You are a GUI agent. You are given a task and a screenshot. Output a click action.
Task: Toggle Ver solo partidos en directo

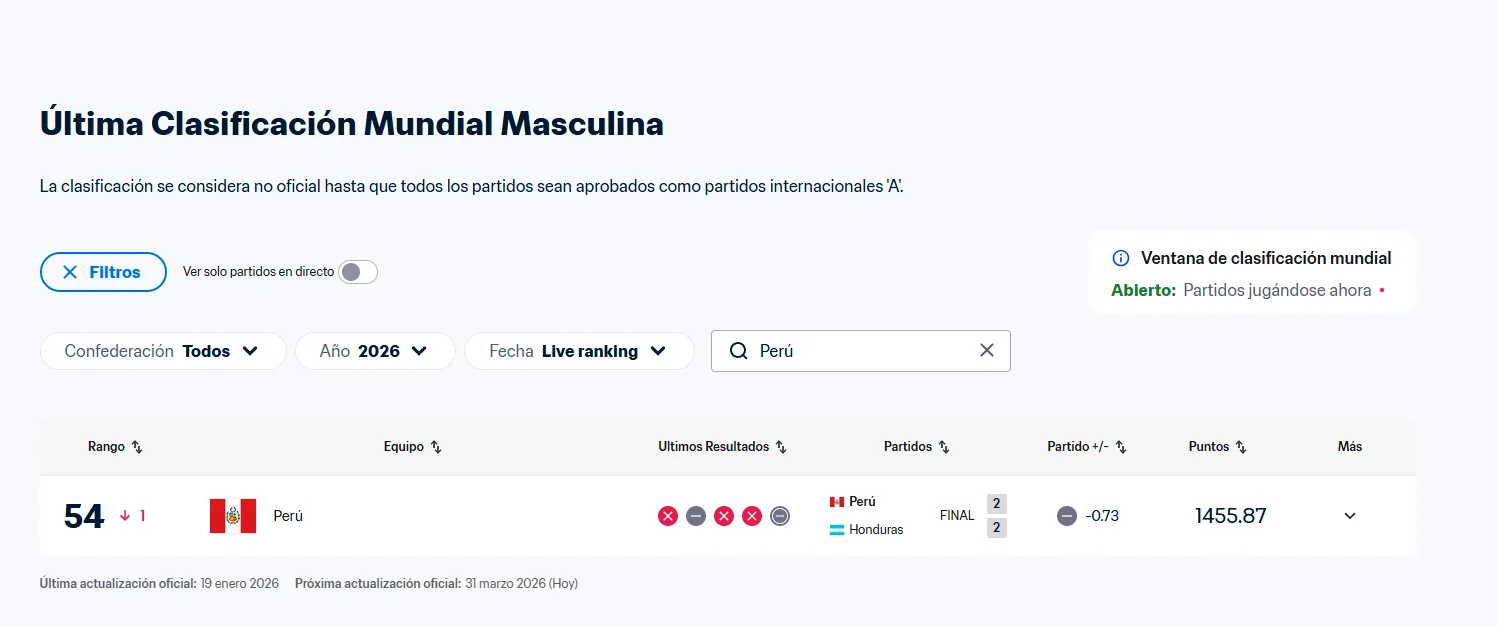[x=358, y=272]
